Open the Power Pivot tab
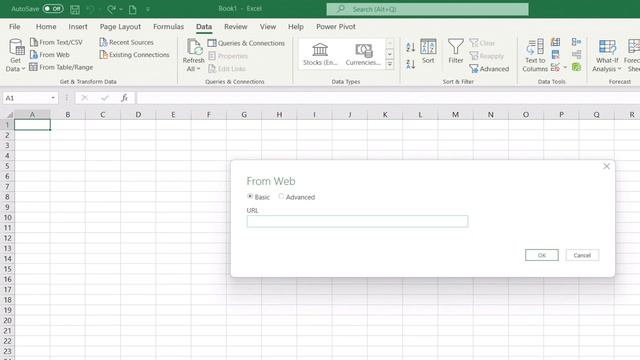Screen dimensions: 640x360 pos(336,27)
